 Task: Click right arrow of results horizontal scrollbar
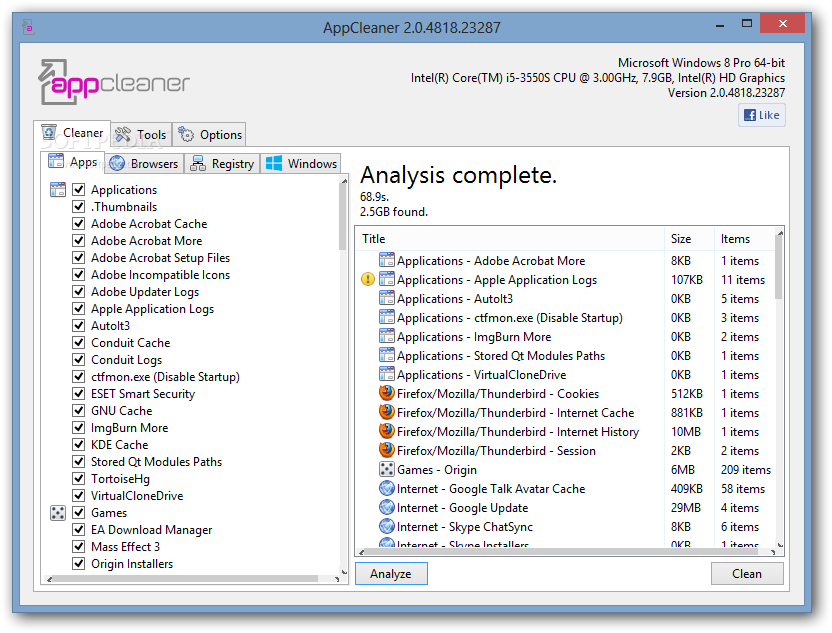click(x=773, y=552)
